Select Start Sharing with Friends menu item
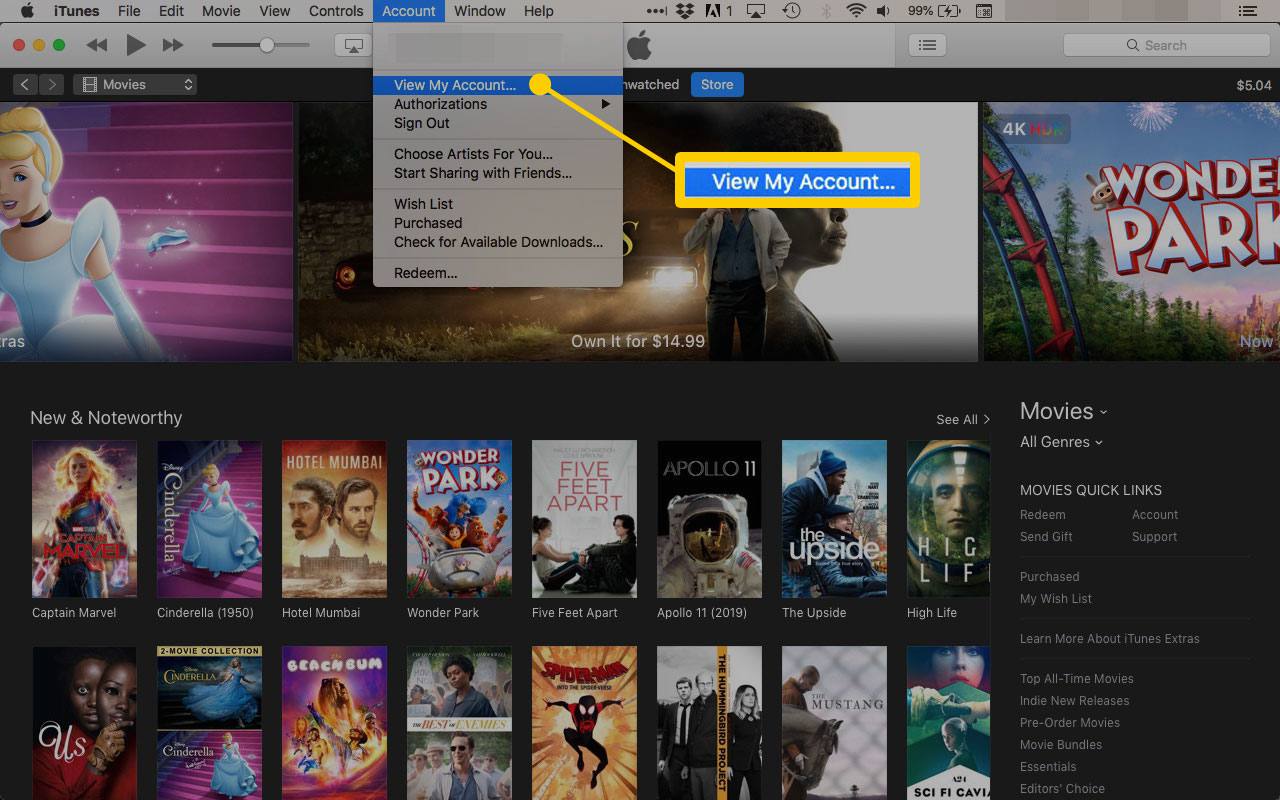 pos(498,173)
